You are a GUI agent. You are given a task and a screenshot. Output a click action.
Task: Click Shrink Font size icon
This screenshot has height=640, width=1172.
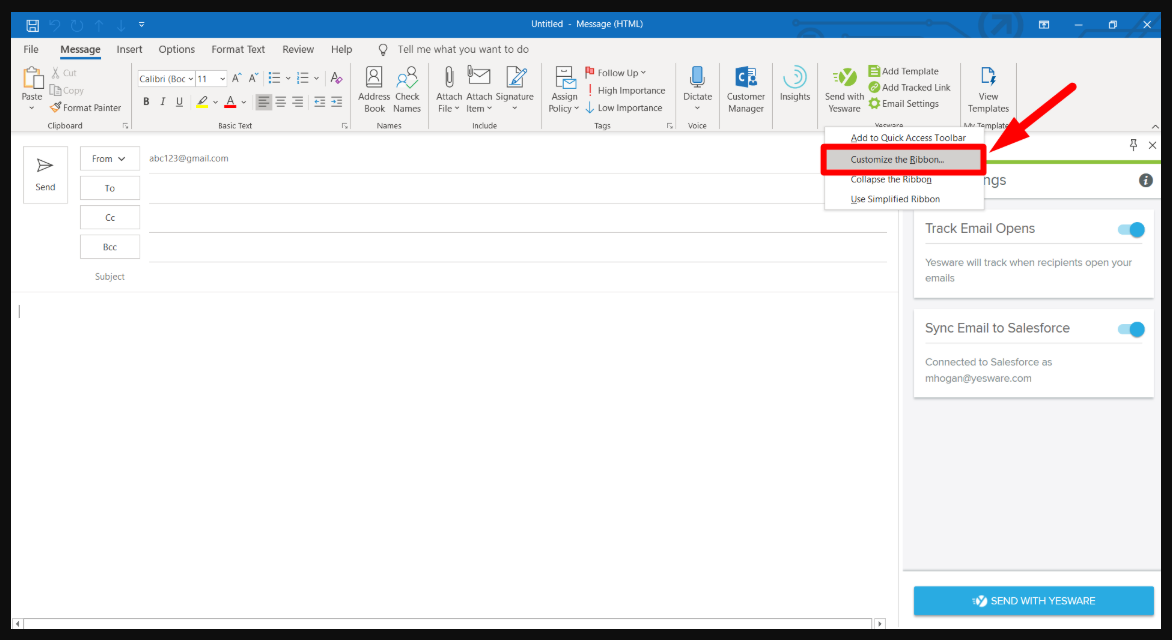(253, 79)
